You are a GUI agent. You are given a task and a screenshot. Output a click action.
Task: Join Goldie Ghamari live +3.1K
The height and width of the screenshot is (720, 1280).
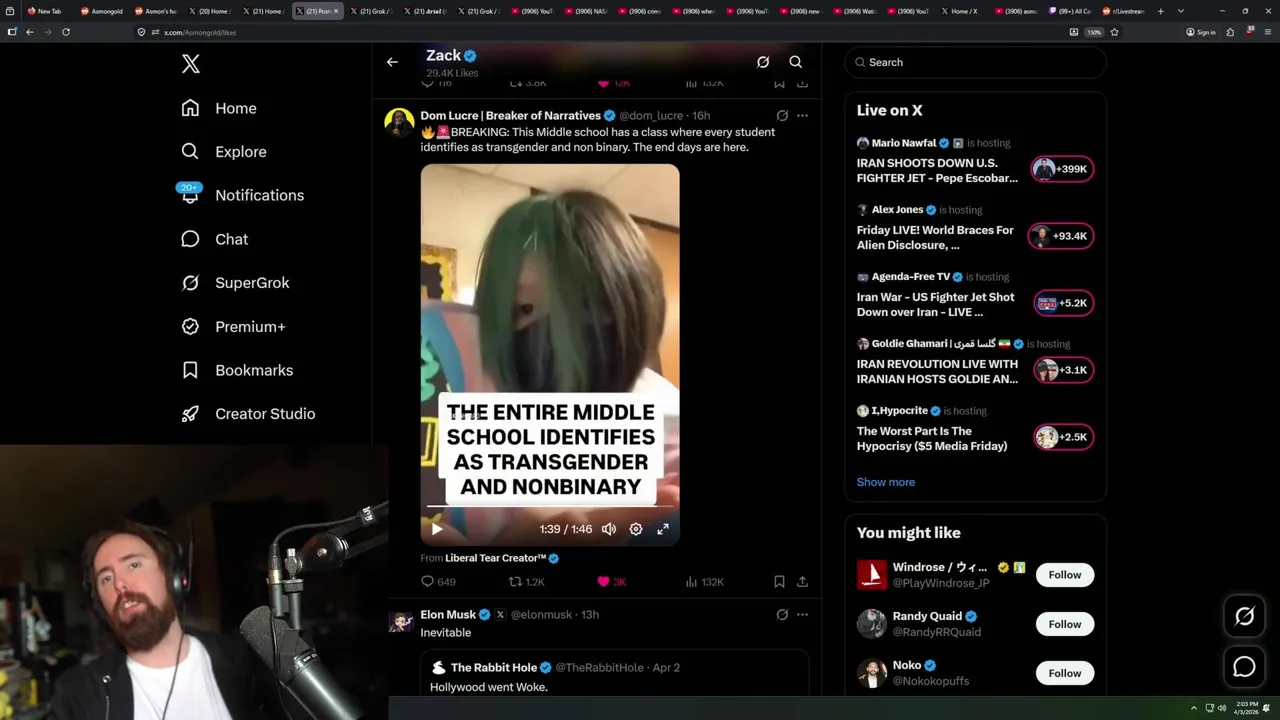coord(1063,370)
